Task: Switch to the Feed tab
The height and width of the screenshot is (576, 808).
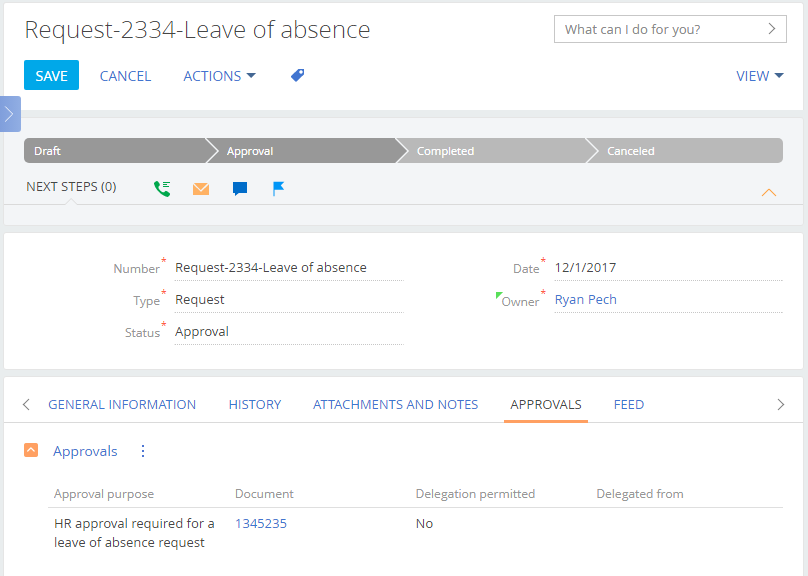Action: [x=629, y=404]
